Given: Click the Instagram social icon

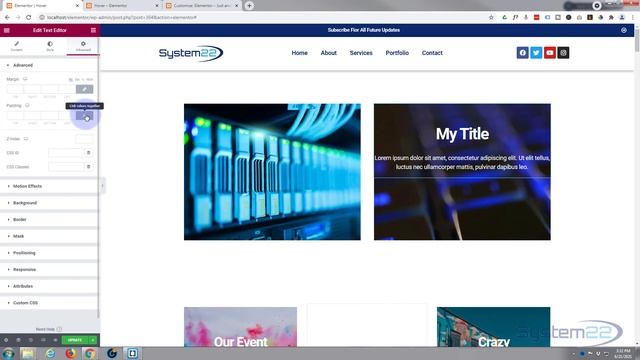Looking at the screenshot, I should tap(563, 53).
